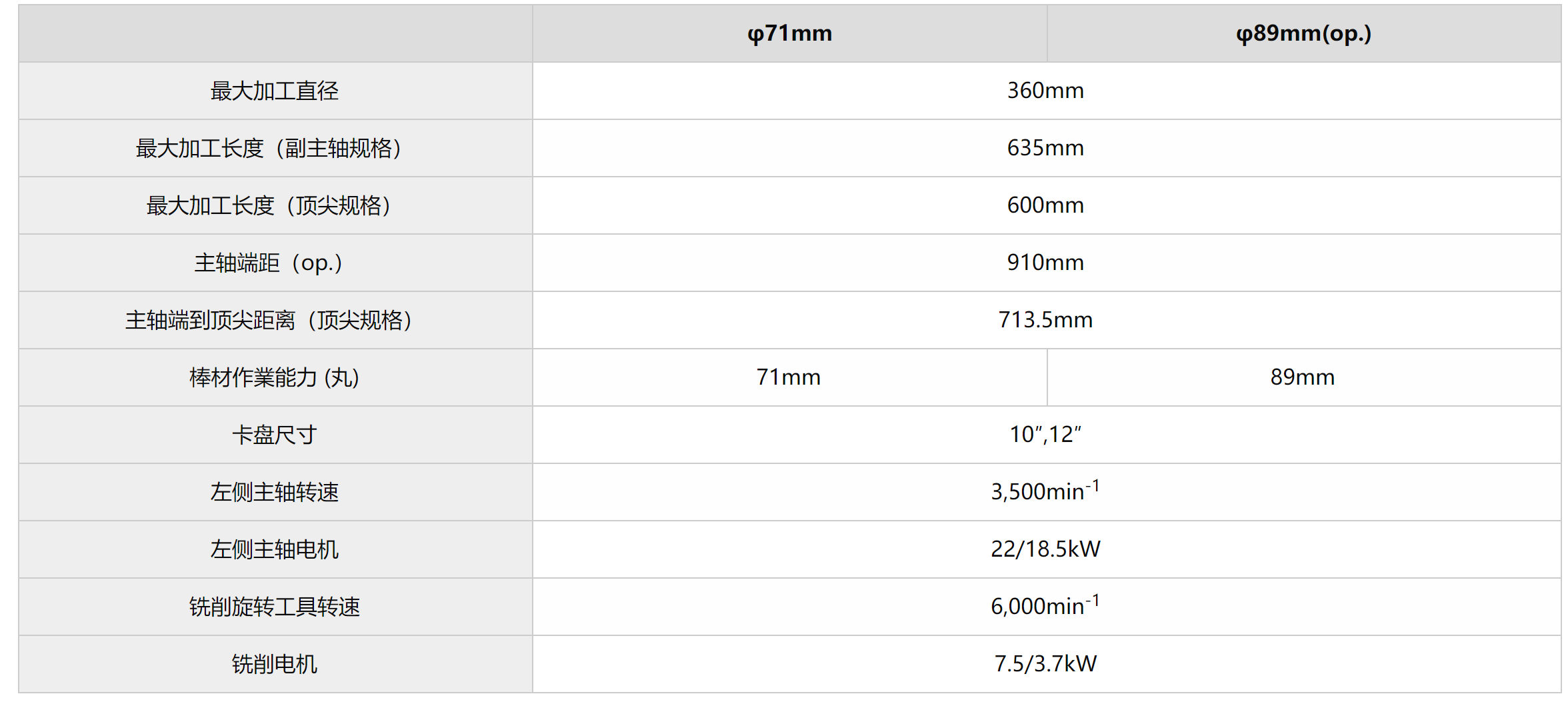Click the 89mm bar capacity cell
The width and height of the screenshot is (1568, 702).
pos(1303,377)
